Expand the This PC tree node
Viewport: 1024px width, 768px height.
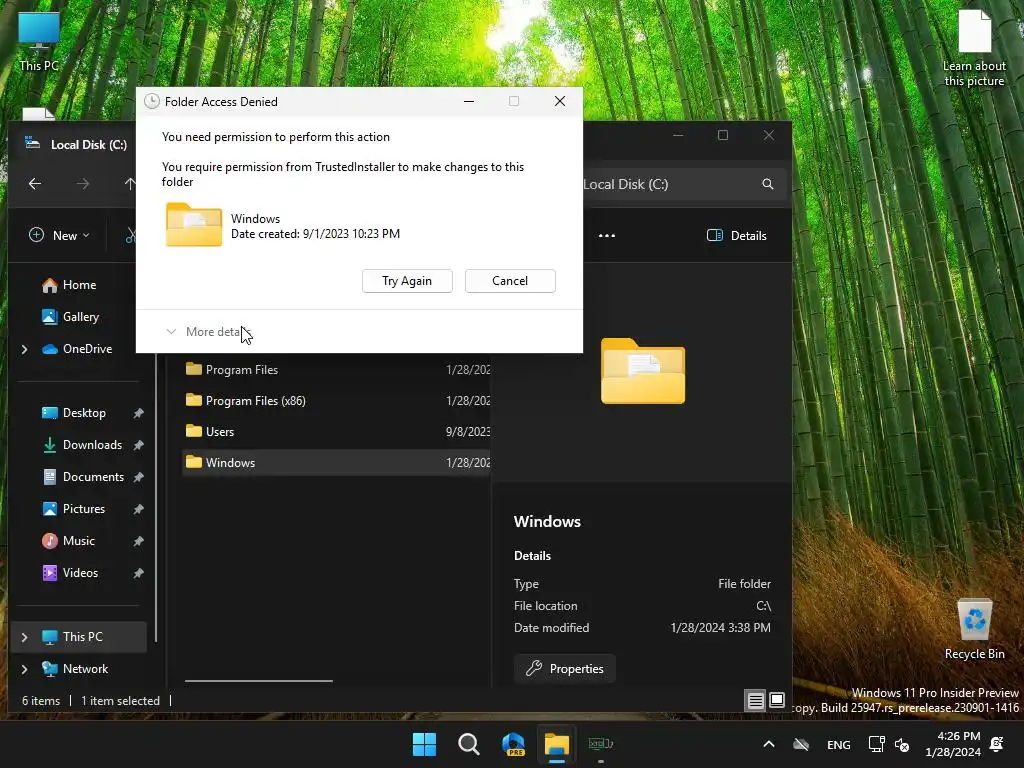click(x=25, y=637)
